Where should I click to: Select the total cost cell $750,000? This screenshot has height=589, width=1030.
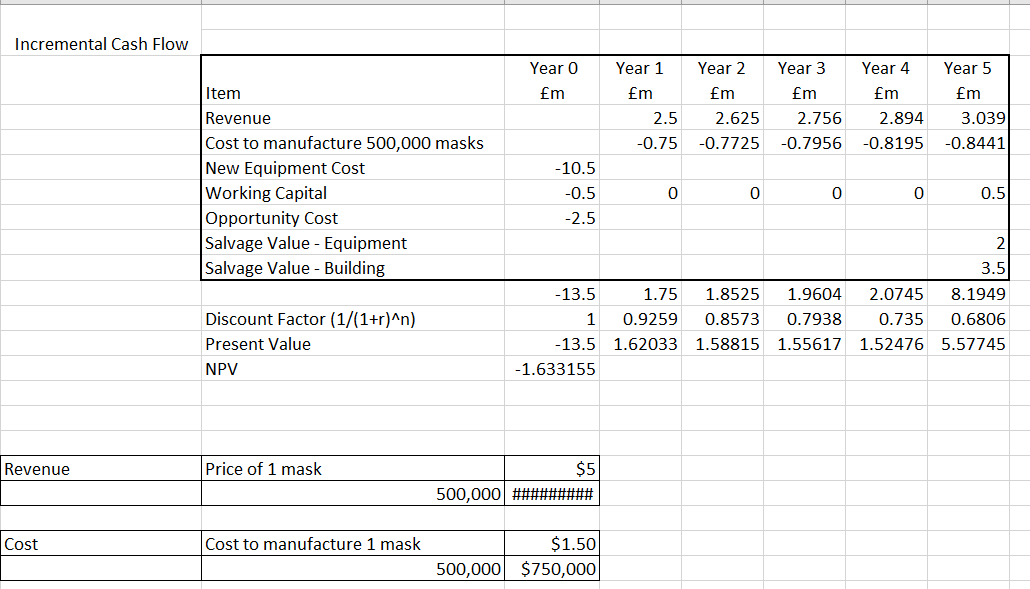[552, 569]
